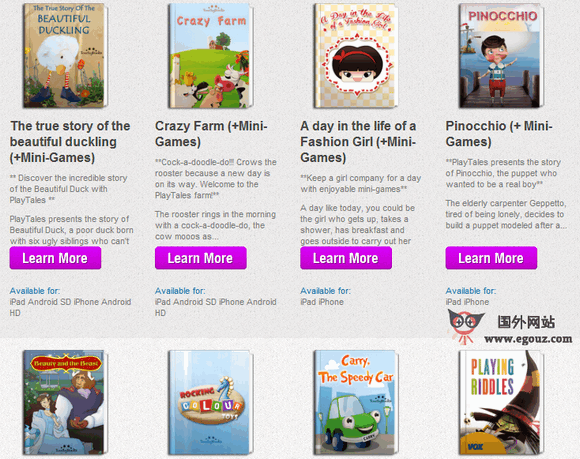This screenshot has width=580, height=459.
Task: Click the www.egouz.com watermark text
Action: coord(528,339)
